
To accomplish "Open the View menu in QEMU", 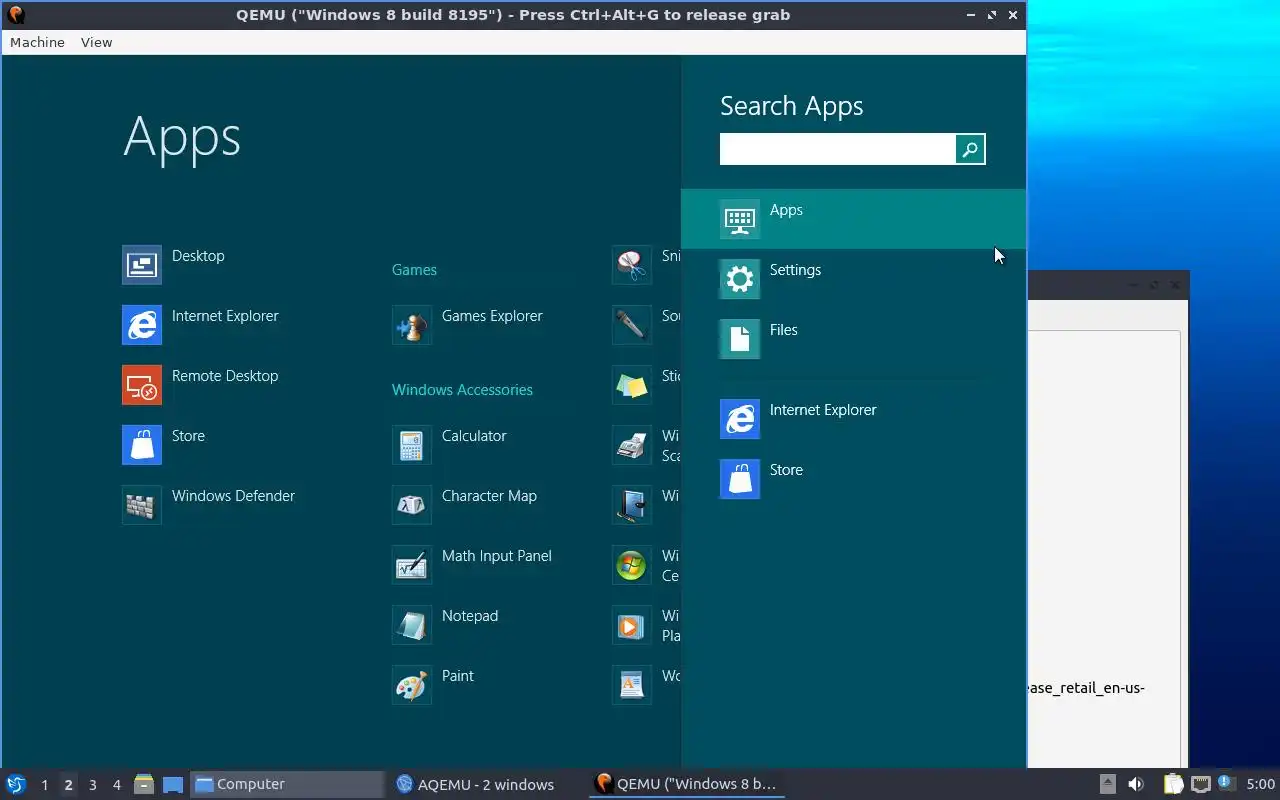I will [x=97, y=42].
